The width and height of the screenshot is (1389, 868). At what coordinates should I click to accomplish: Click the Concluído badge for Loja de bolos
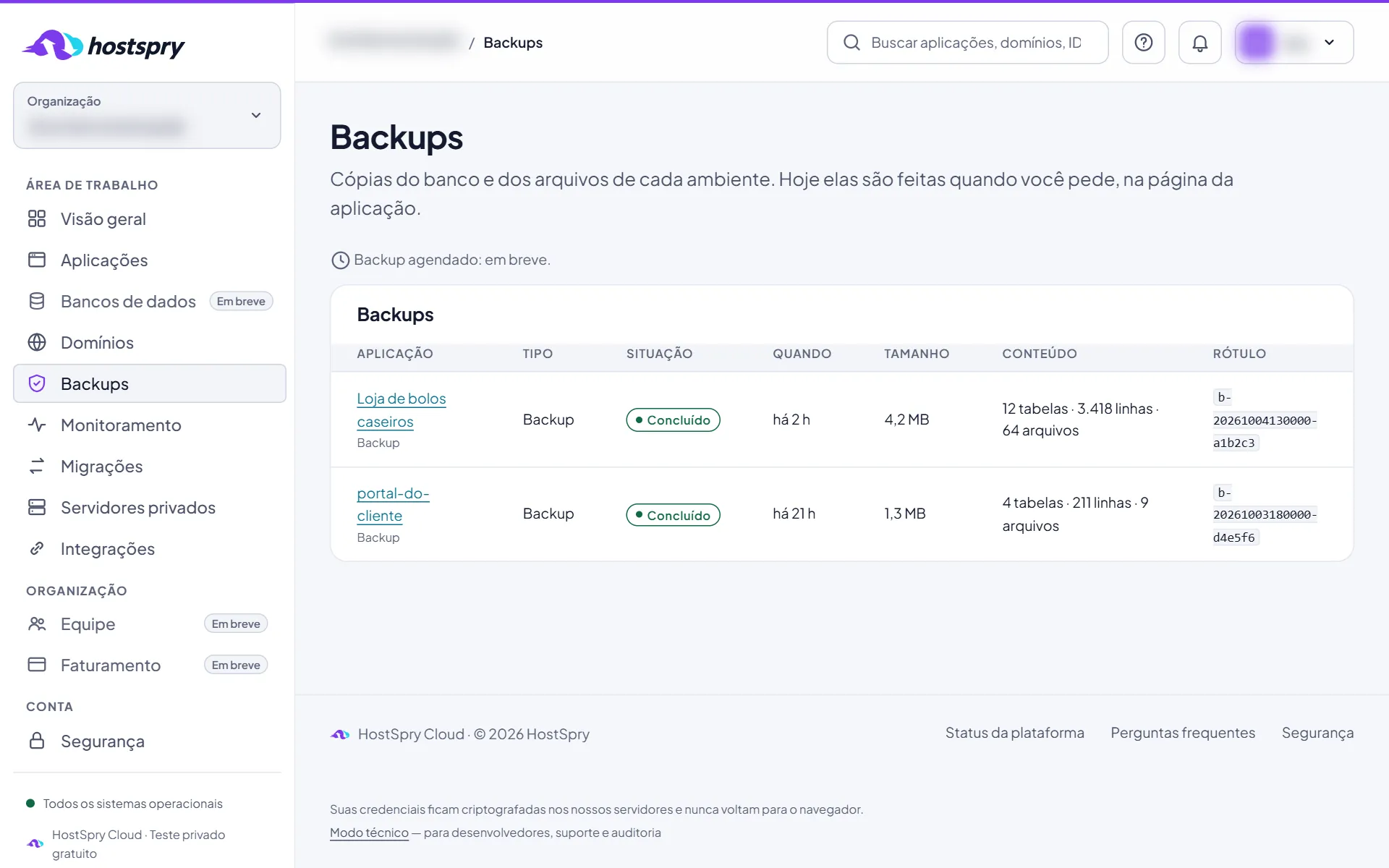click(x=673, y=420)
